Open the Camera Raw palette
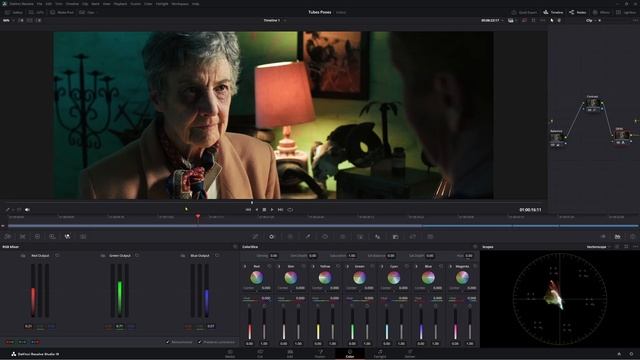The height and width of the screenshot is (360, 640). pos(8,236)
